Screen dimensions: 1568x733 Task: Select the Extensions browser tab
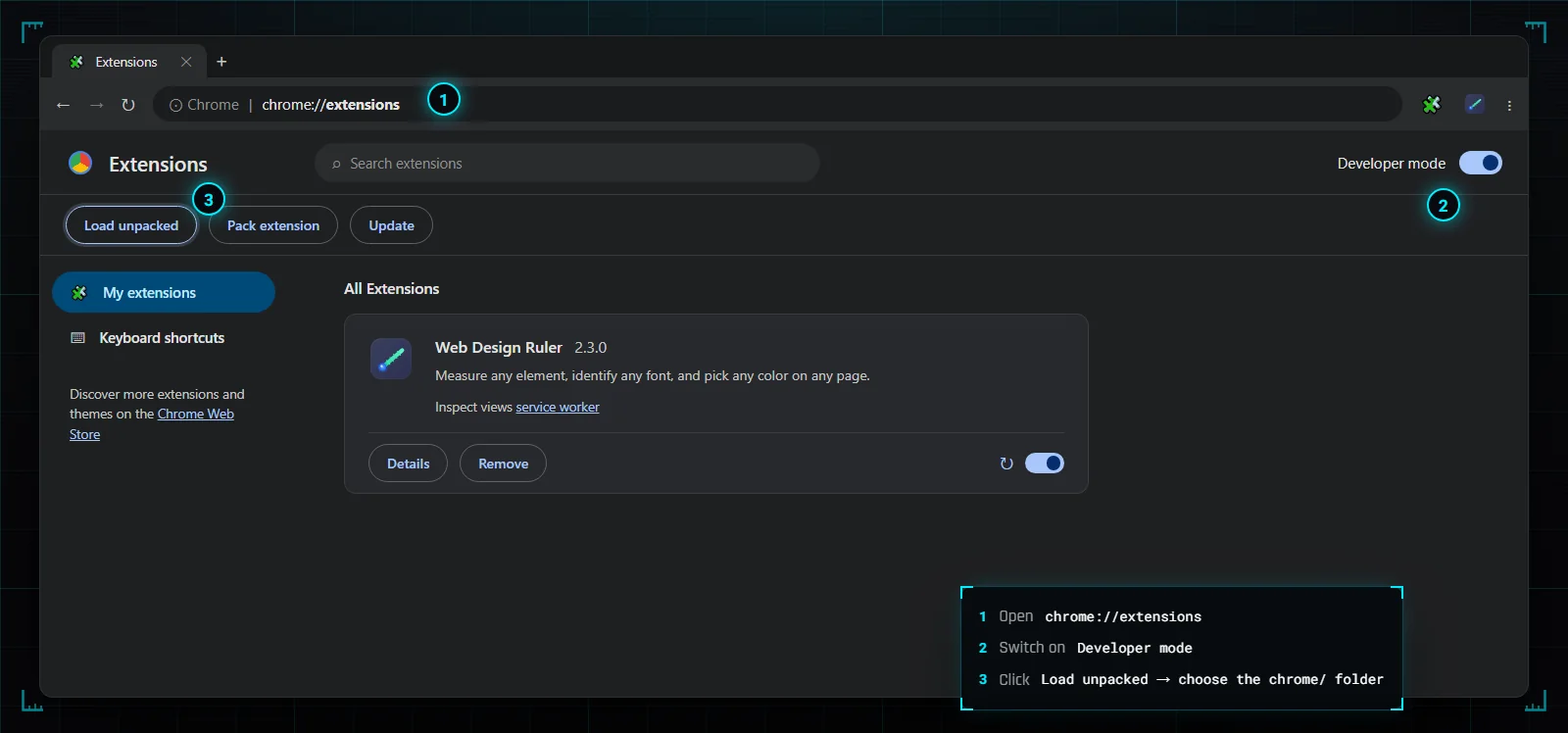click(x=128, y=62)
